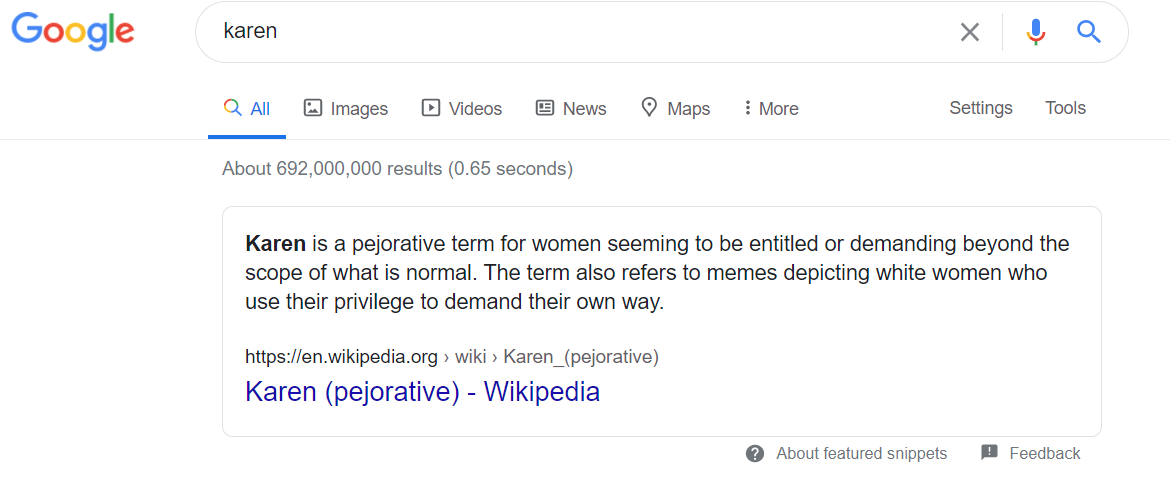Click the question mark help icon
Image resolution: width=1170 pixels, height=477 pixels.
click(755, 453)
